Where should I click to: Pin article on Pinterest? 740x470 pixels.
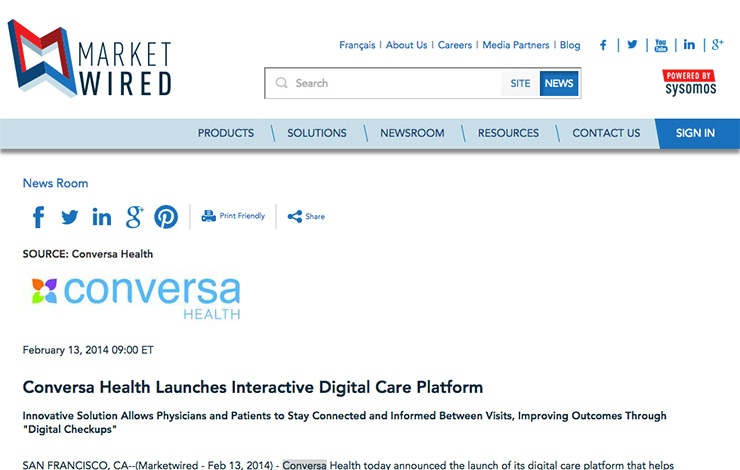[166, 217]
